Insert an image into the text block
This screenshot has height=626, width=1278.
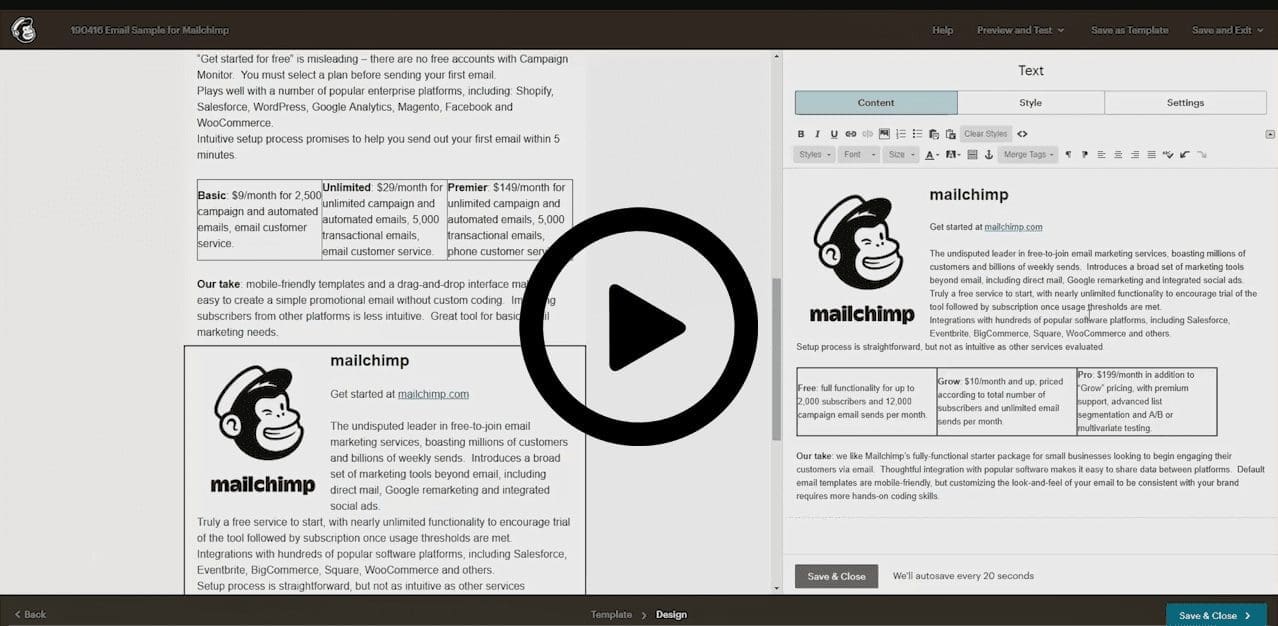pos(884,133)
